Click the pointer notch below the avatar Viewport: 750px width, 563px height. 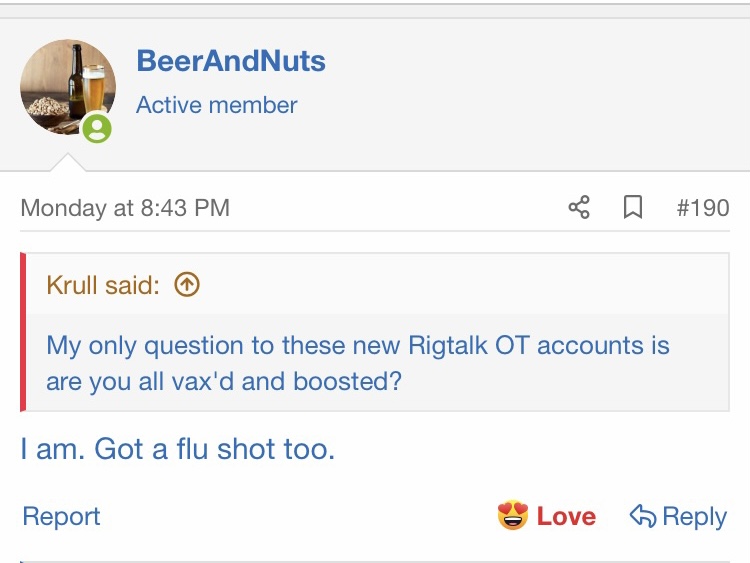[67, 162]
